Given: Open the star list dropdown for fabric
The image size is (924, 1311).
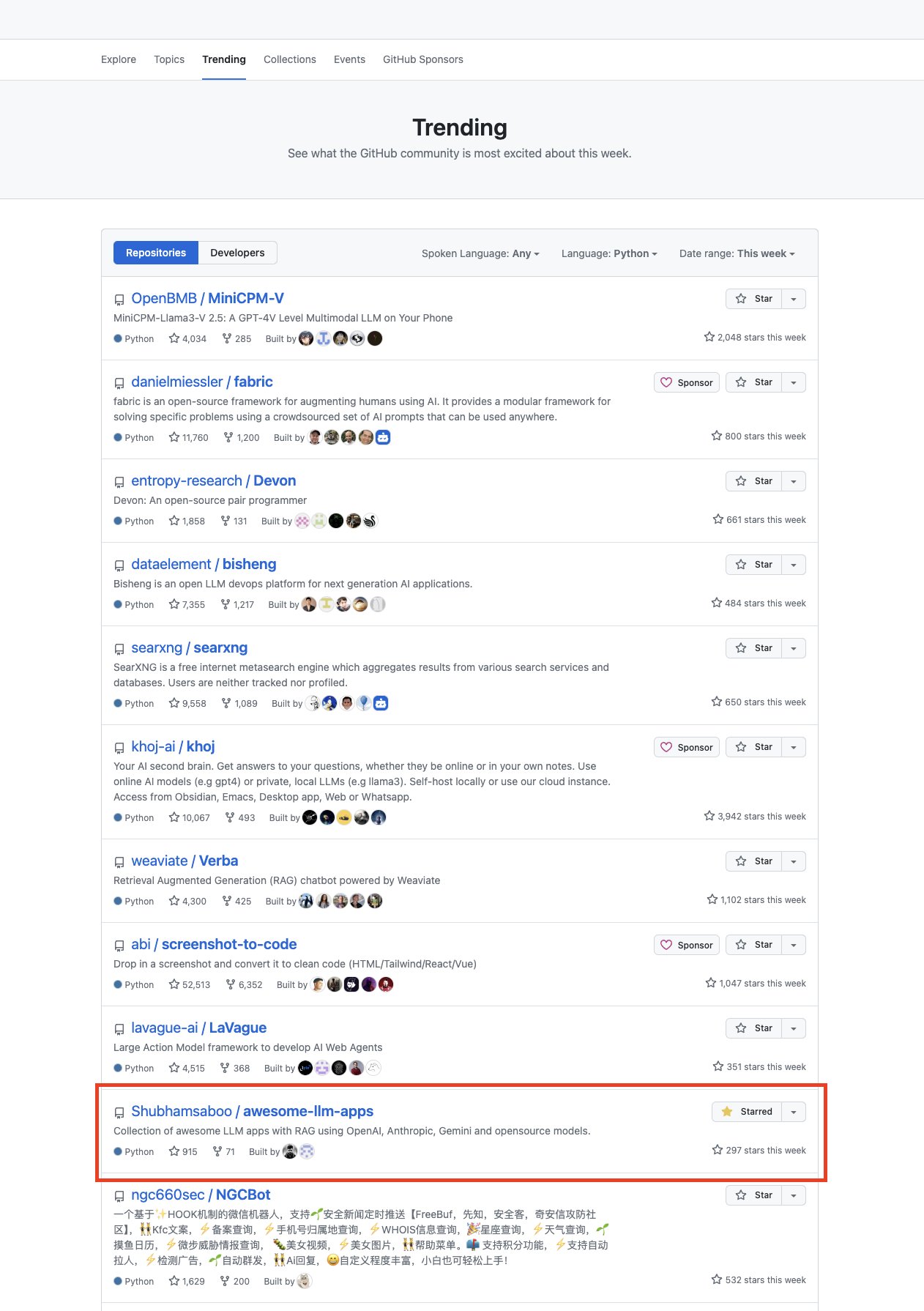Looking at the screenshot, I should (x=794, y=382).
